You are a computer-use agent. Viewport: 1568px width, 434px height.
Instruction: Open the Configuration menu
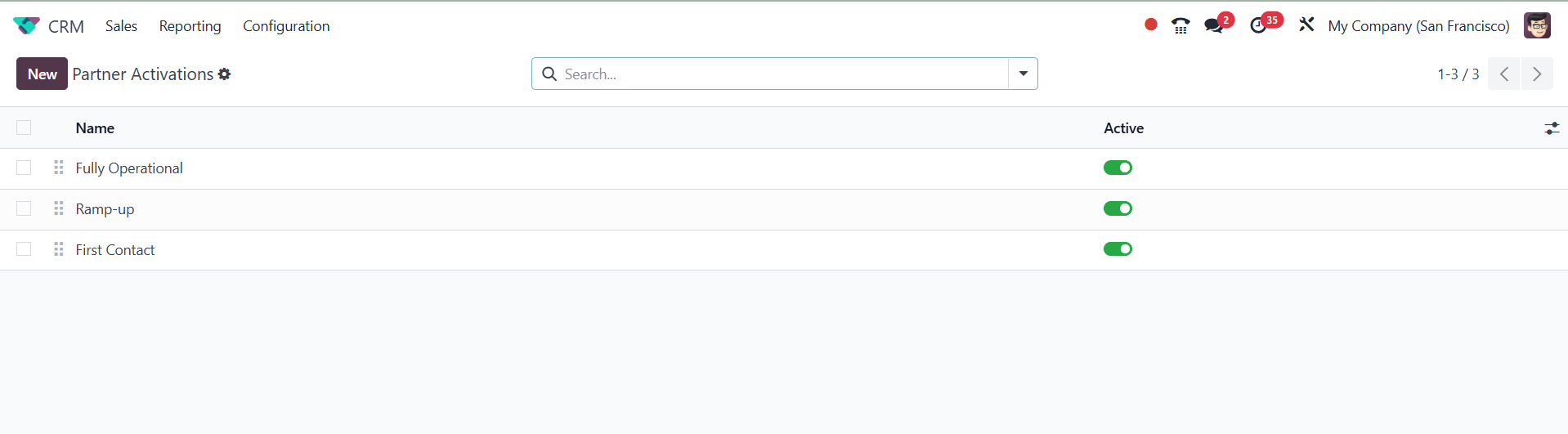tap(286, 26)
